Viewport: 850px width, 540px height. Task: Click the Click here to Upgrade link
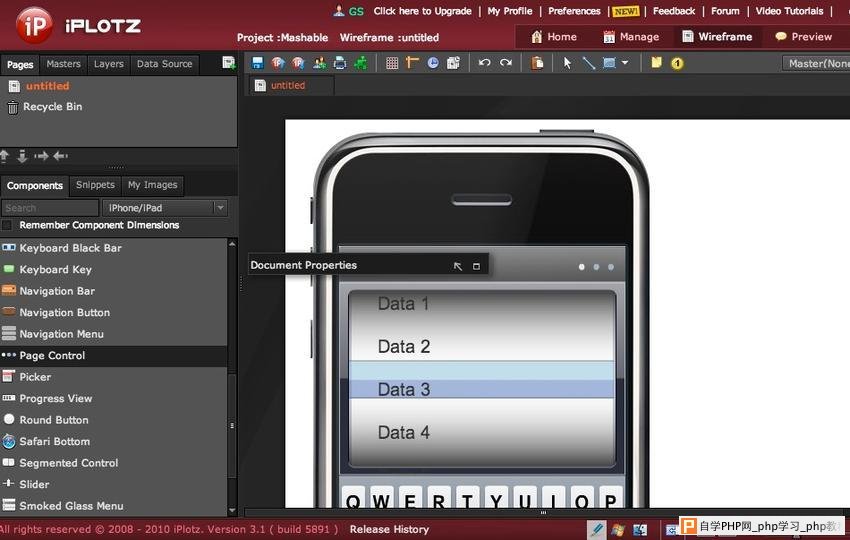point(422,11)
